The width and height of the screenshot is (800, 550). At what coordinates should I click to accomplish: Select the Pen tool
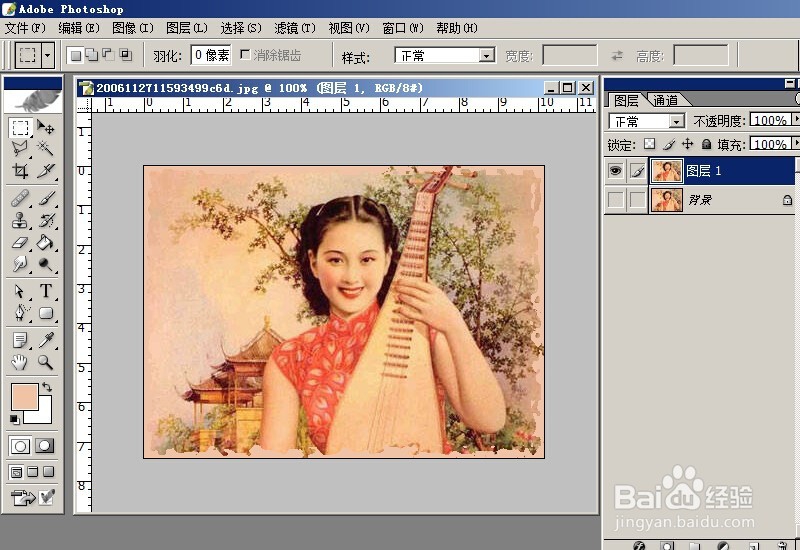point(20,313)
